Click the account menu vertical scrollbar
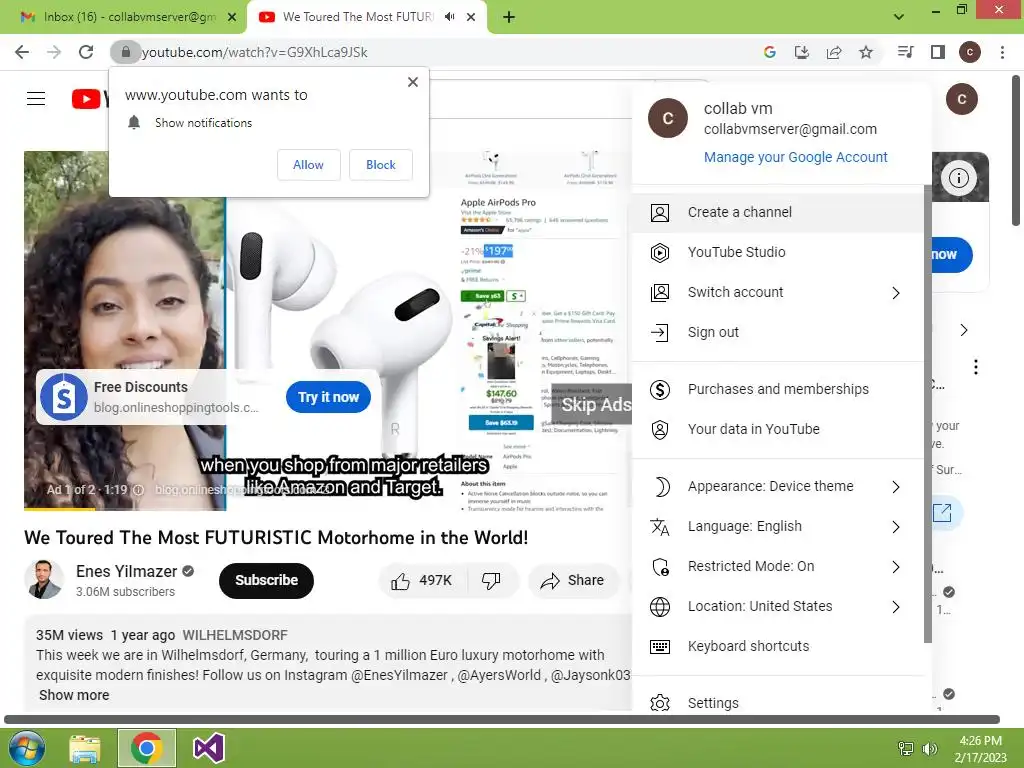The height and width of the screenshot is (768, 1024). [x=927, y=413]
